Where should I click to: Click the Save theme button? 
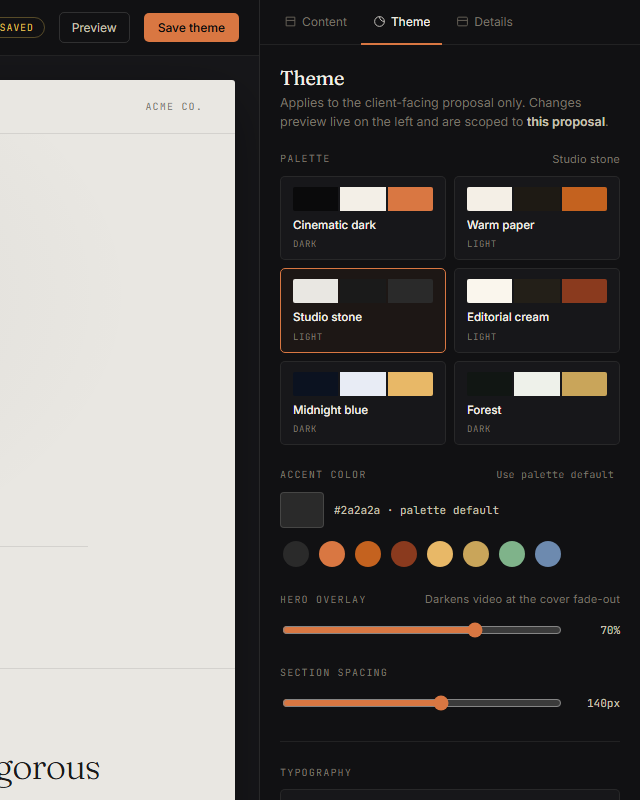pyautogui.click(x=191, y=28)
